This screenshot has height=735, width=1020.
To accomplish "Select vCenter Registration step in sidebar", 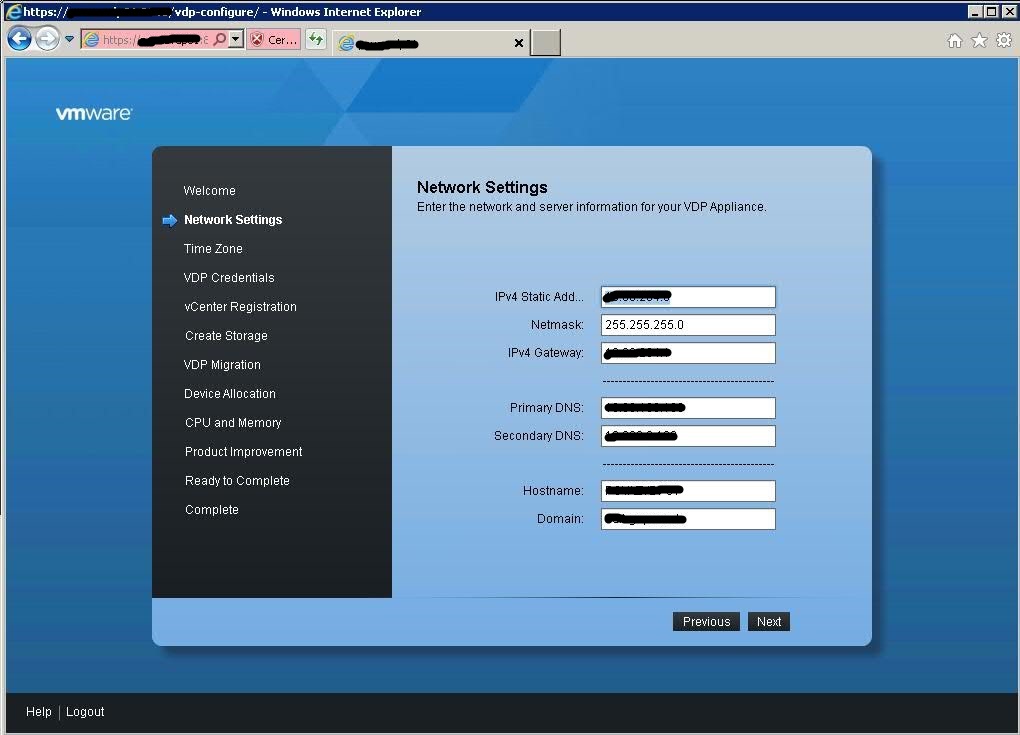I will pos(240,306).
